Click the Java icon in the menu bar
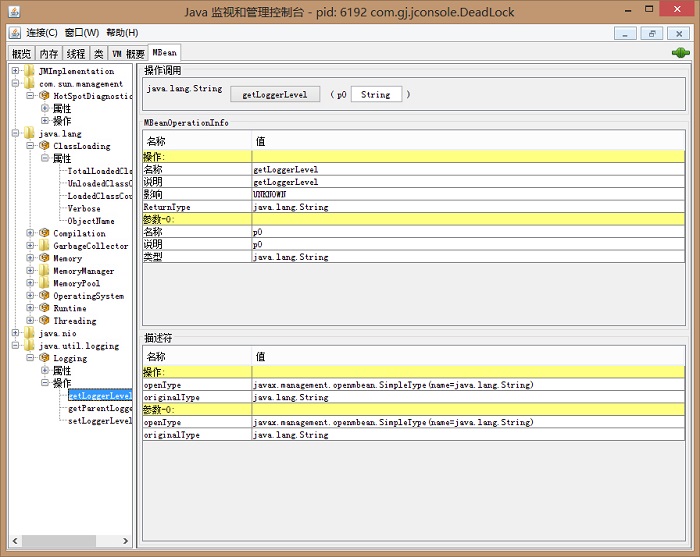Image resolution: width=700 pixels, height=557 pixels. tap(15, 33)
